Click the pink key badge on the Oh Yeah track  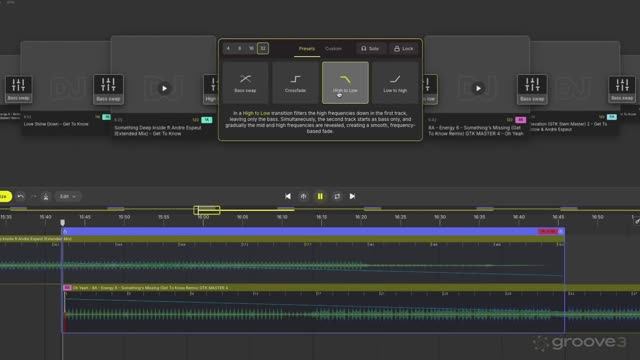(x=67, y=288)
